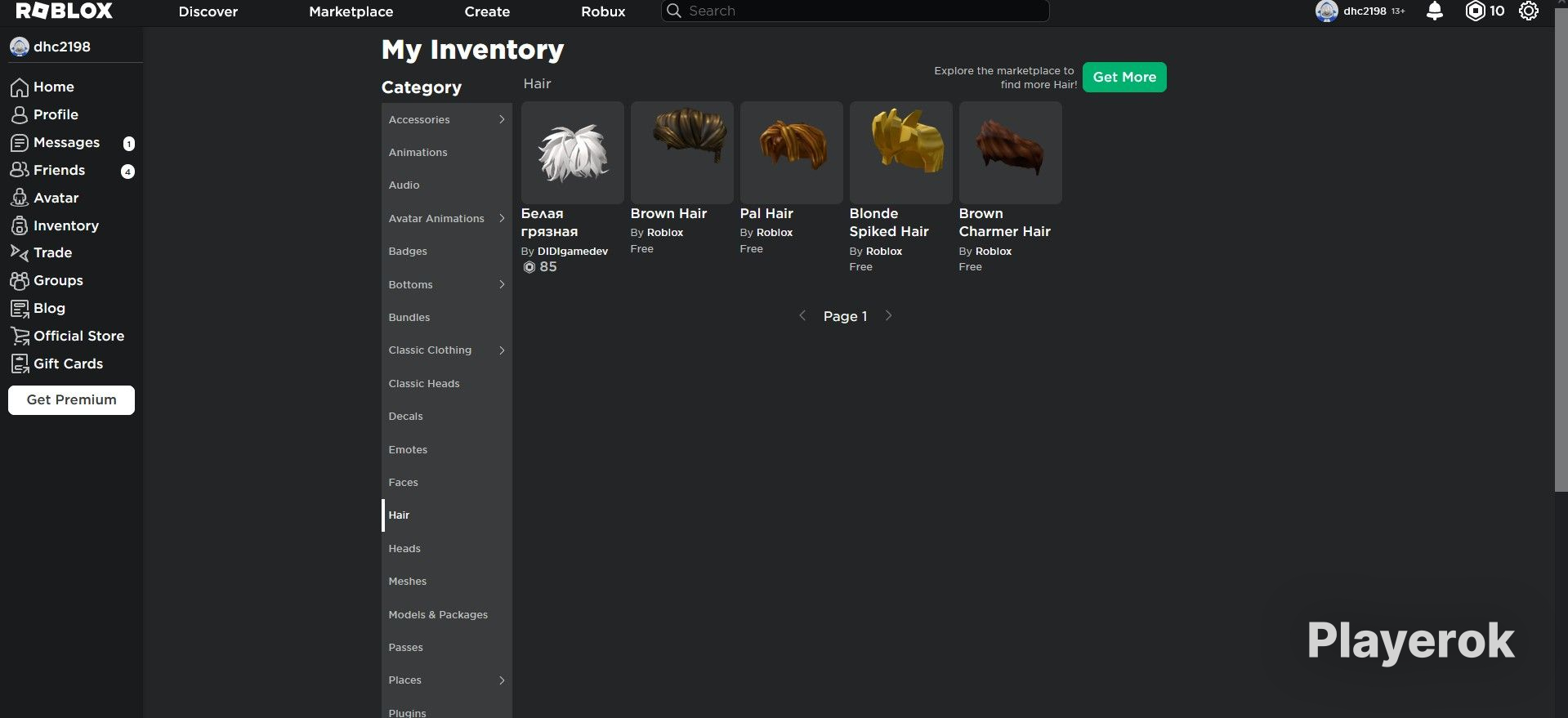Click the Robux balance icon

[x=1475, y=11]
